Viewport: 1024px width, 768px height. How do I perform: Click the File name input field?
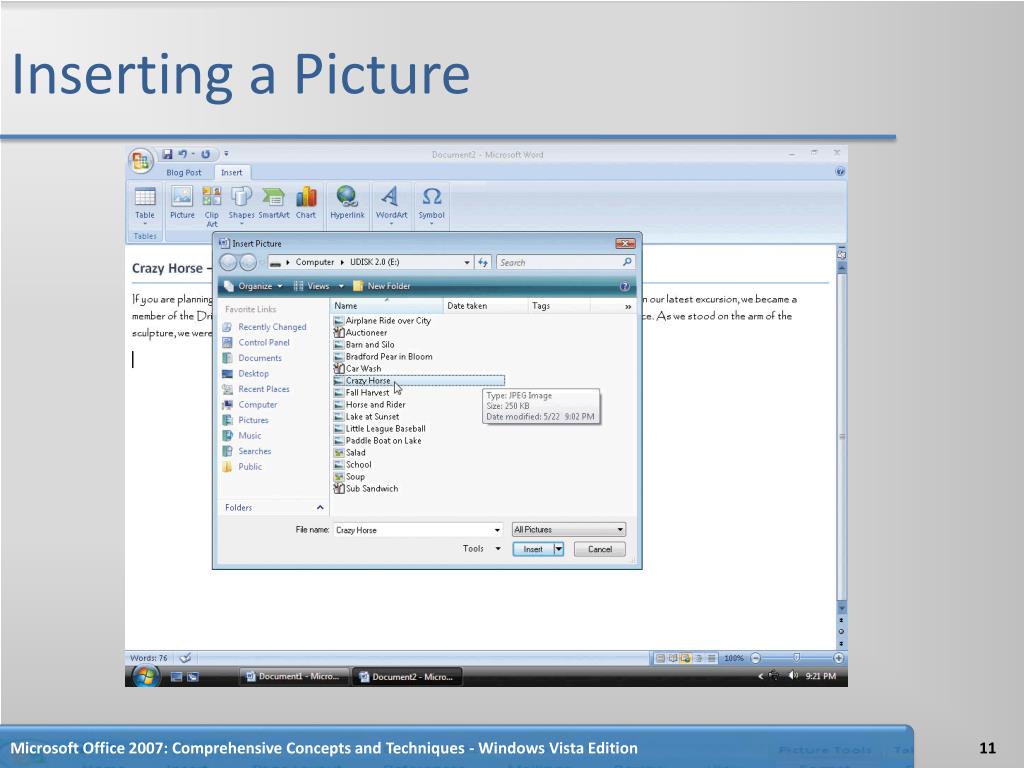pyautogui.click(x=412, y=530)
